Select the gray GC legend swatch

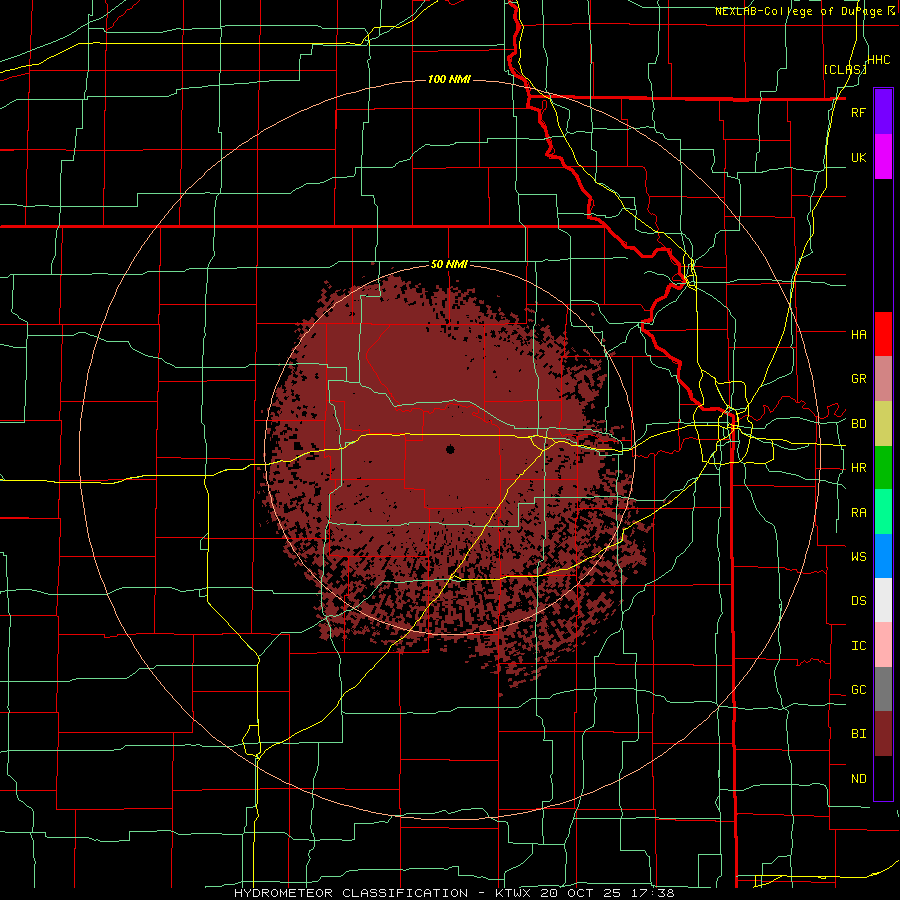coord(883,689)
